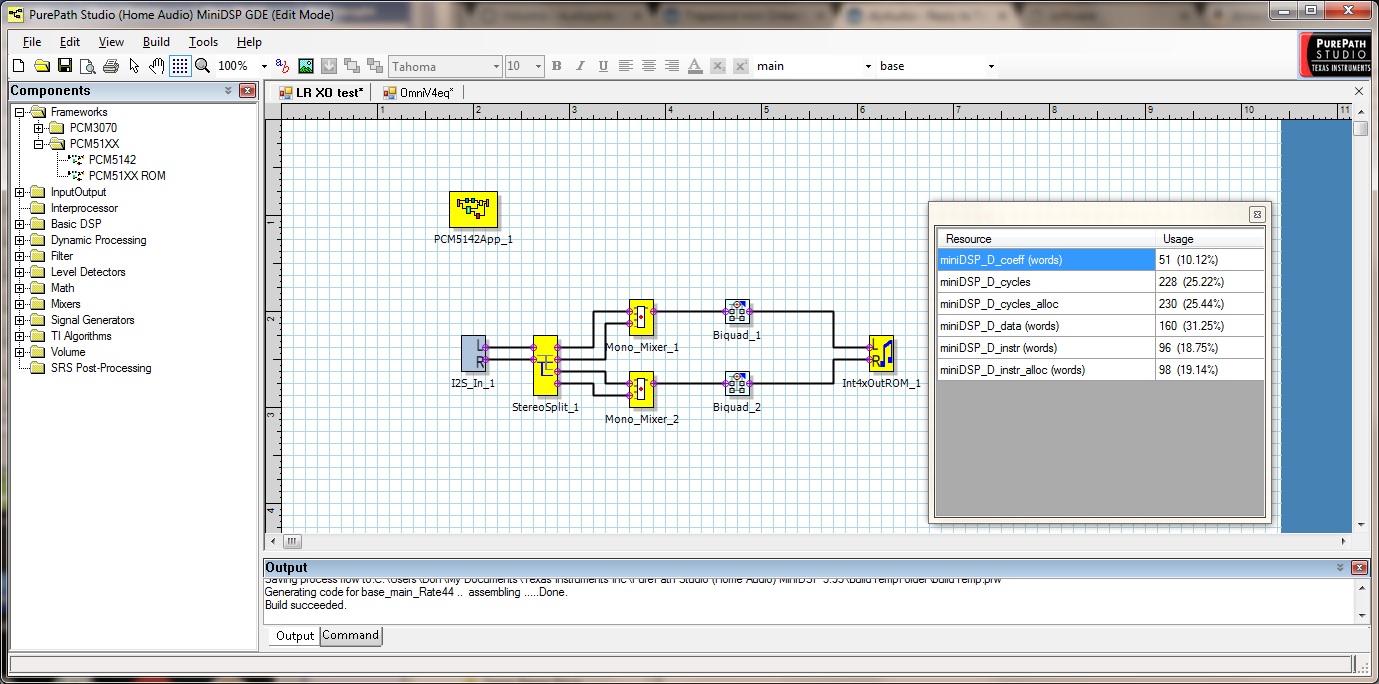
Task: Select the I2S_In_1 input block
Action: coord(473,354)
